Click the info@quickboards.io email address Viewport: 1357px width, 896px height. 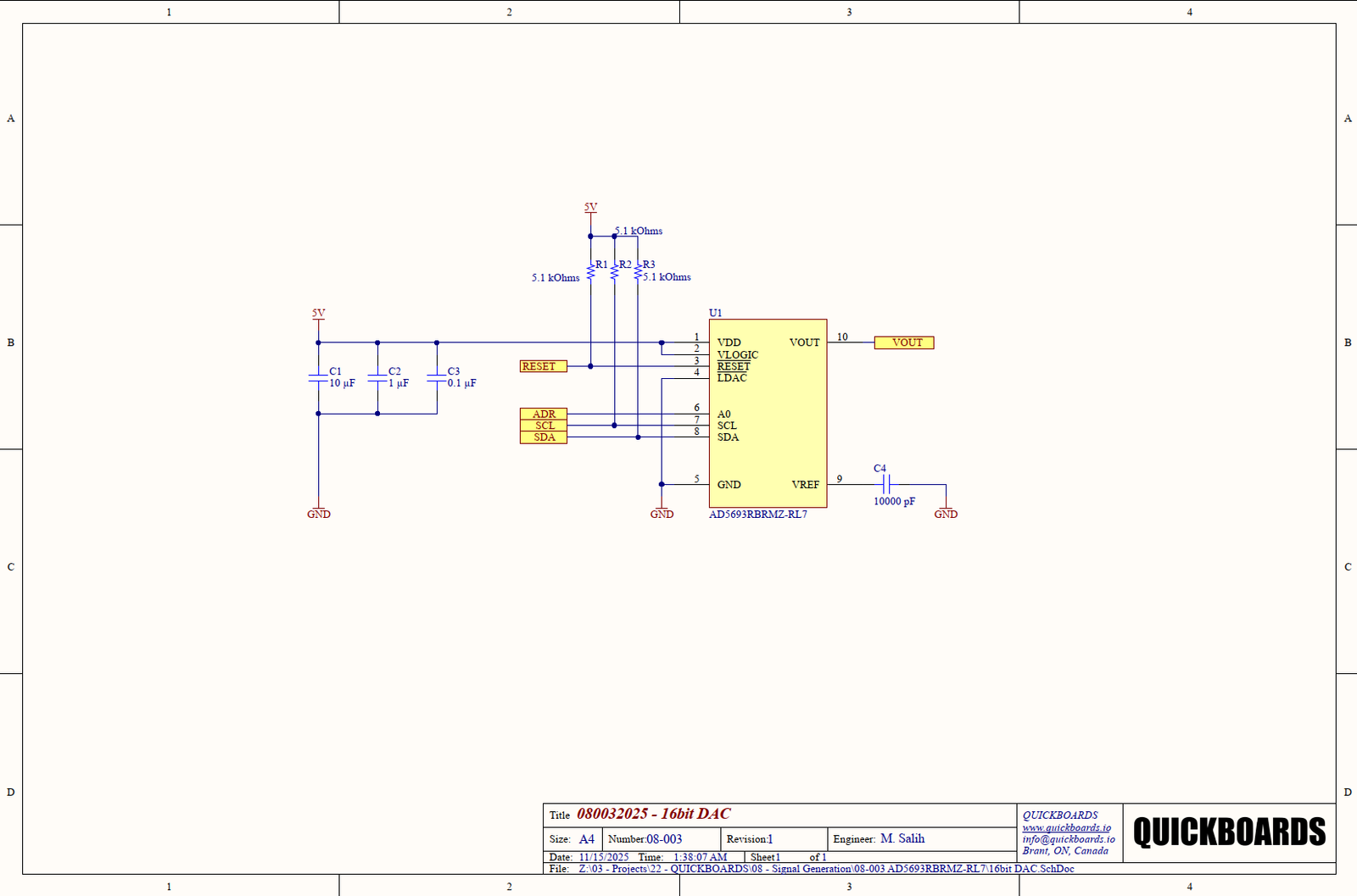[x=1068, y=839]
